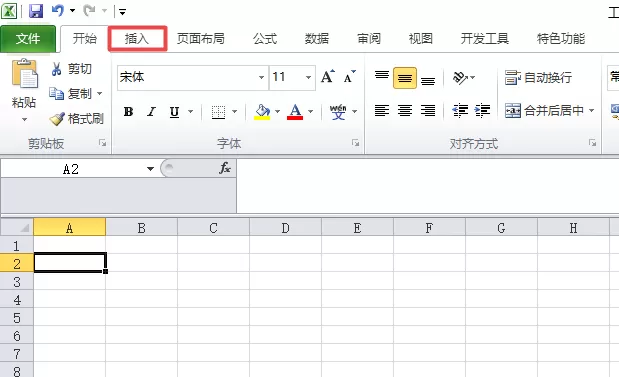This screenshot has height=377, width=619.
Task: Click the Save icon in quick access toolbar
Action: coord(36,11)
